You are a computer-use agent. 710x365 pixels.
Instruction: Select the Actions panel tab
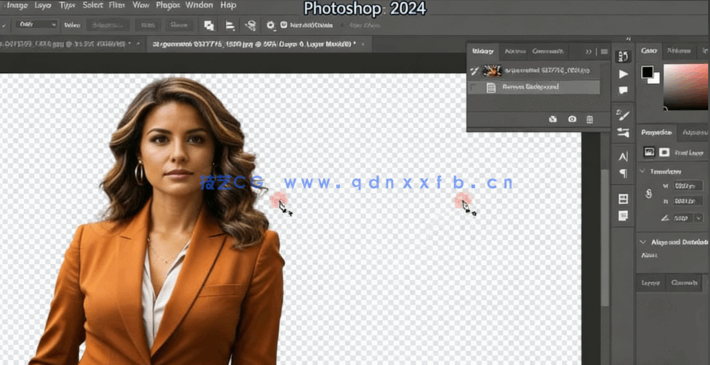tap(514, 51)
